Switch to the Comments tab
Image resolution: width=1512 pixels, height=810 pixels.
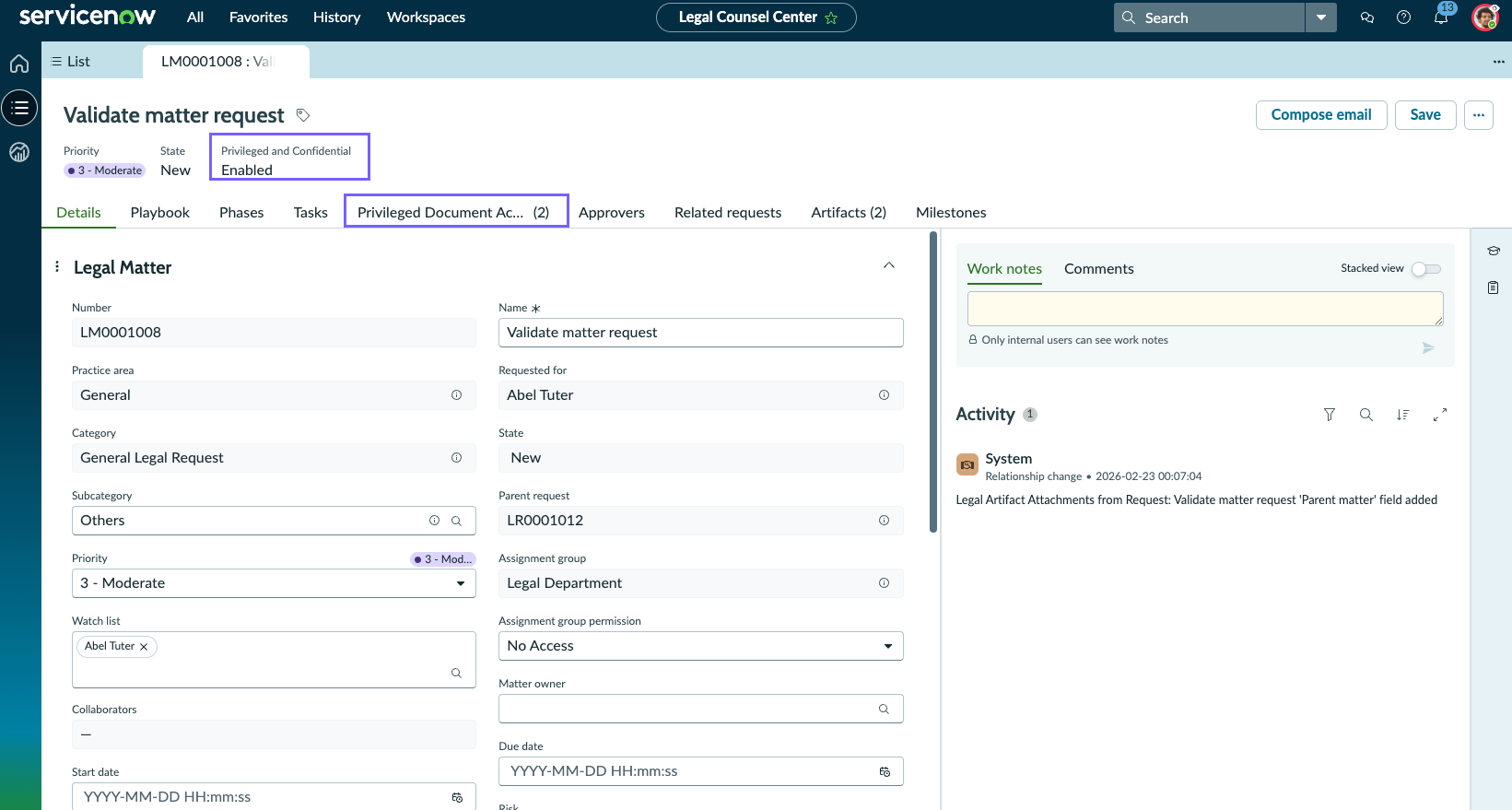point(1098,269)
